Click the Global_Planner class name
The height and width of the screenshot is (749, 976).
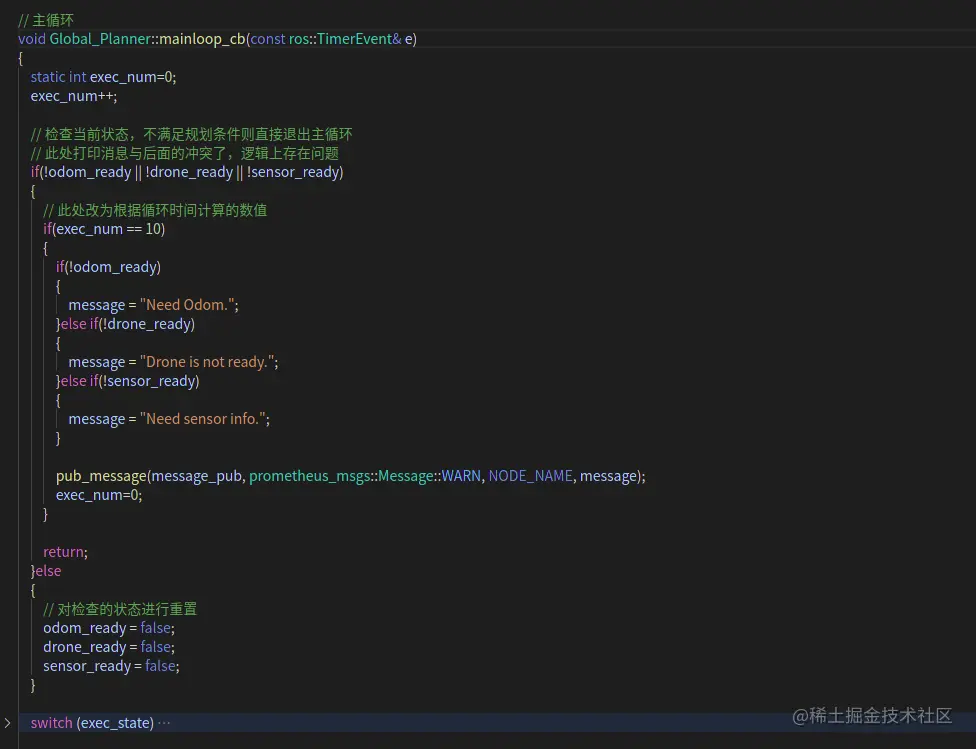(100, 39)
